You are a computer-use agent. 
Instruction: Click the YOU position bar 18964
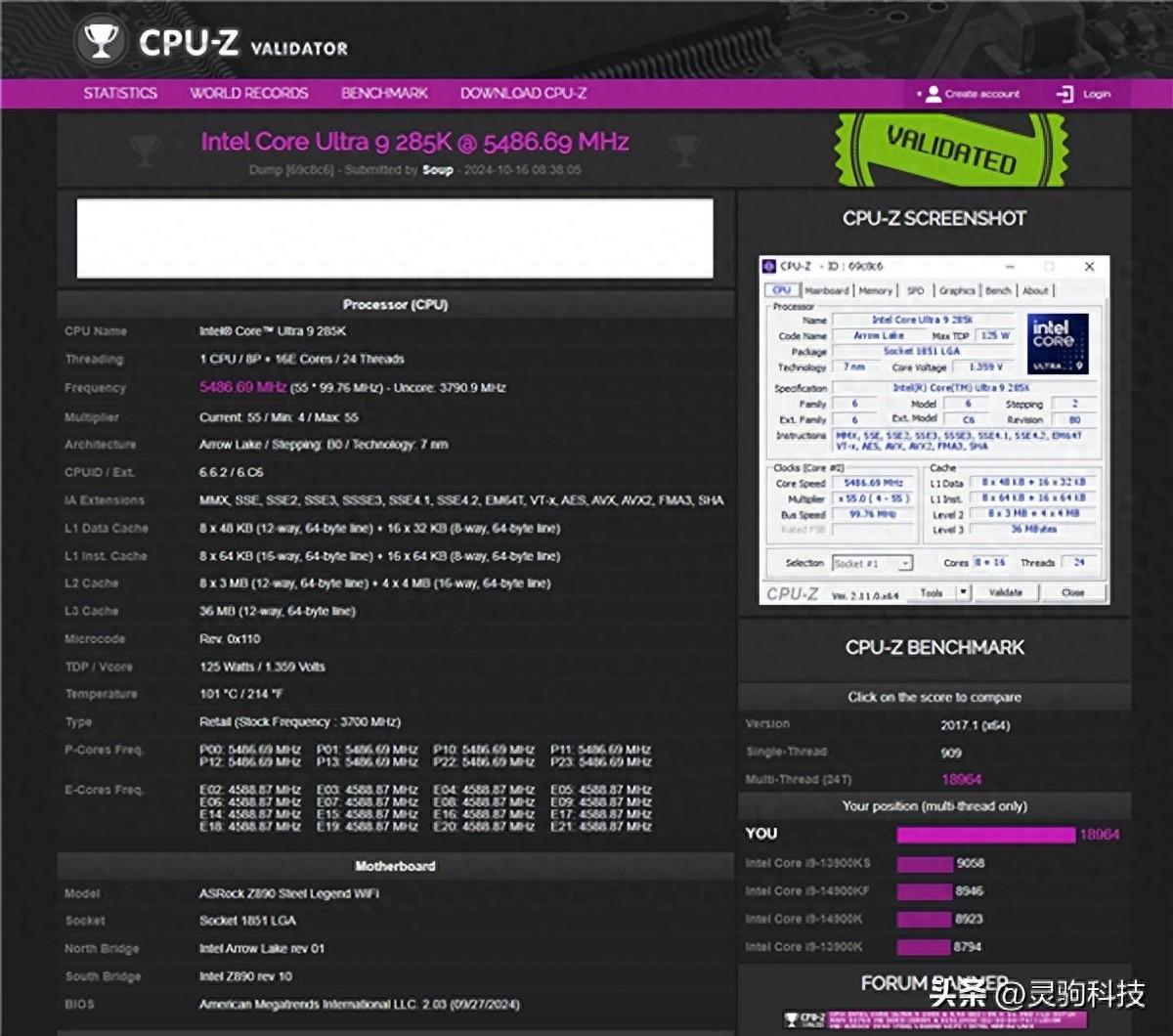click(x=986, y=835)
